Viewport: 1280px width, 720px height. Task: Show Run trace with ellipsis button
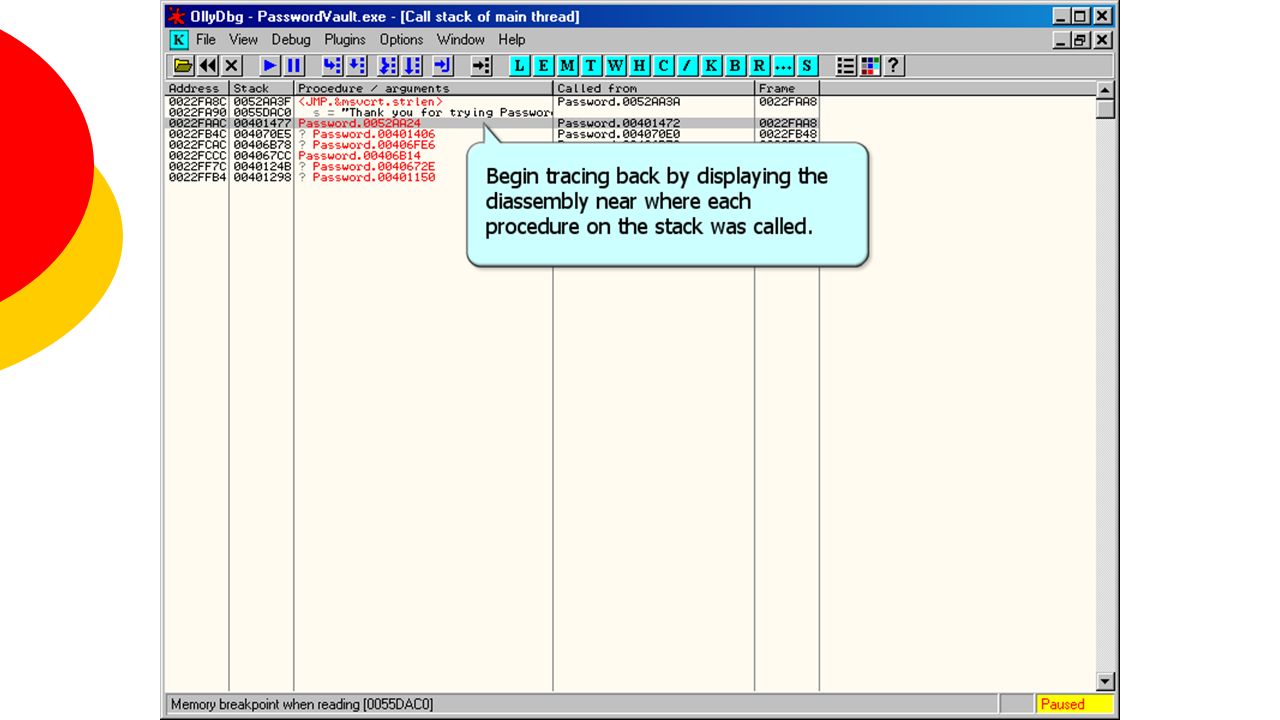[783, 66]
